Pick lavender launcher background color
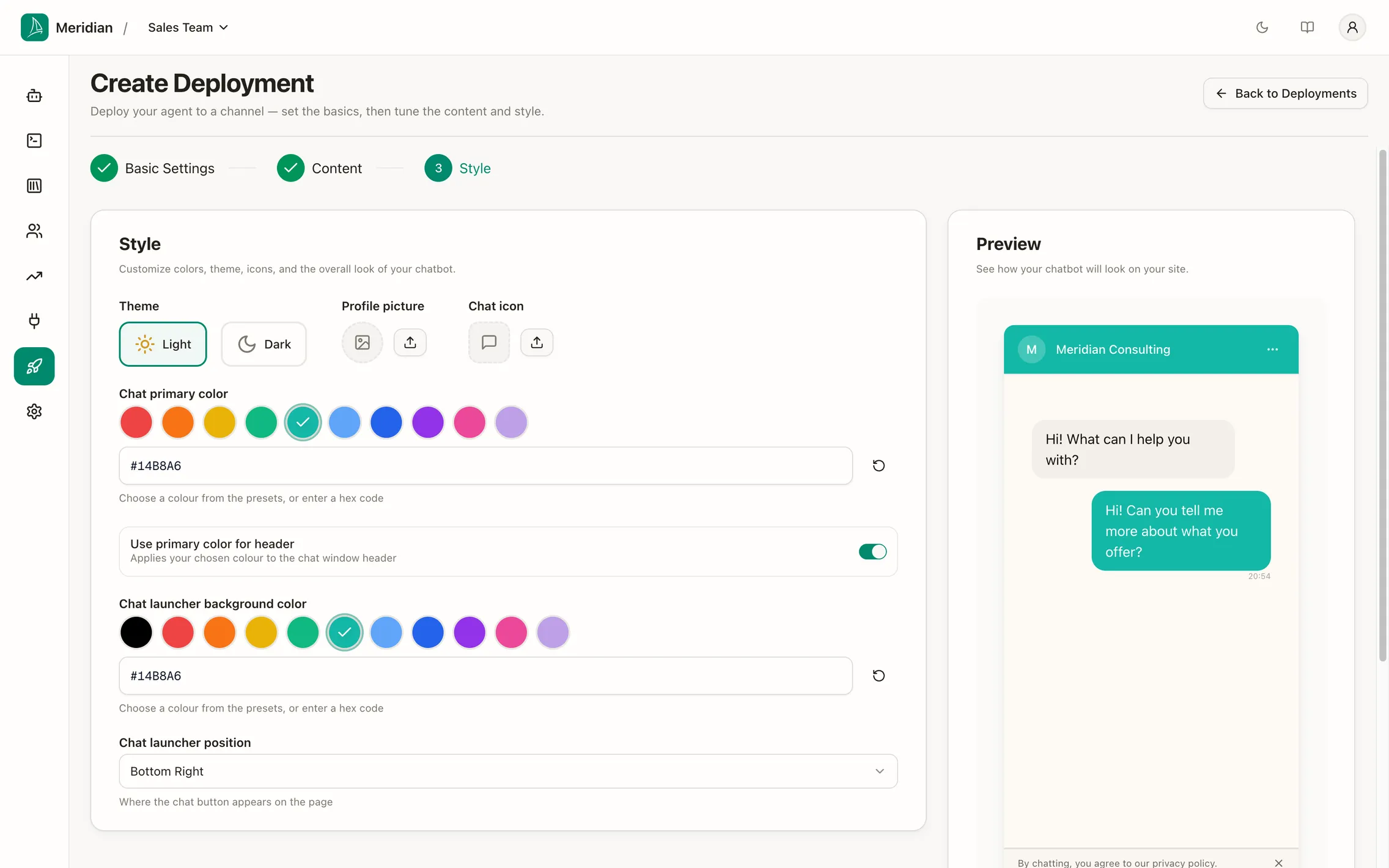The image size is (1389, 868). click(x=553, y=632)
